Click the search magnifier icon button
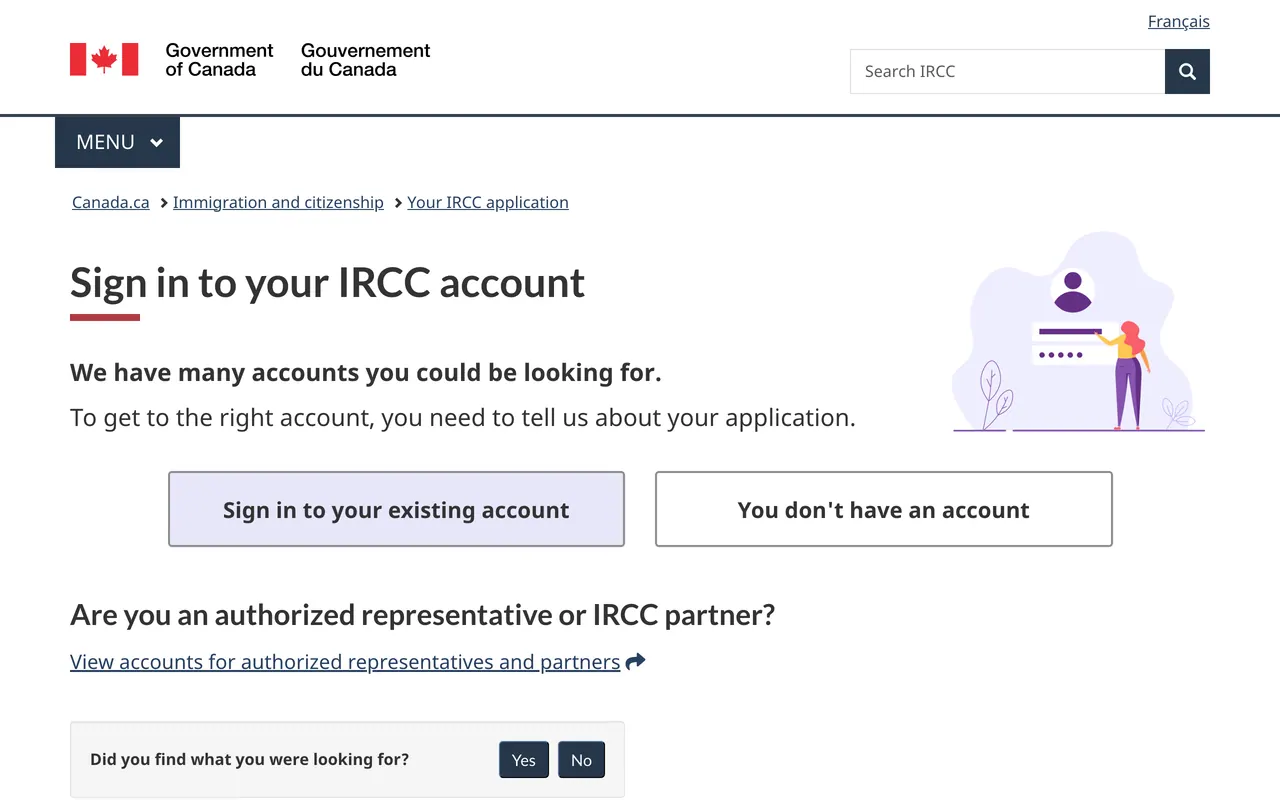This screenshot has height=800, width=1280. [x=1187, y=71]
